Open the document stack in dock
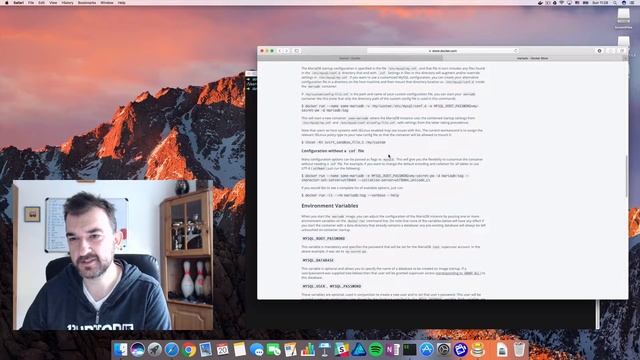The width and height of the screenshot is (640, 360). (x=502, y=350)
